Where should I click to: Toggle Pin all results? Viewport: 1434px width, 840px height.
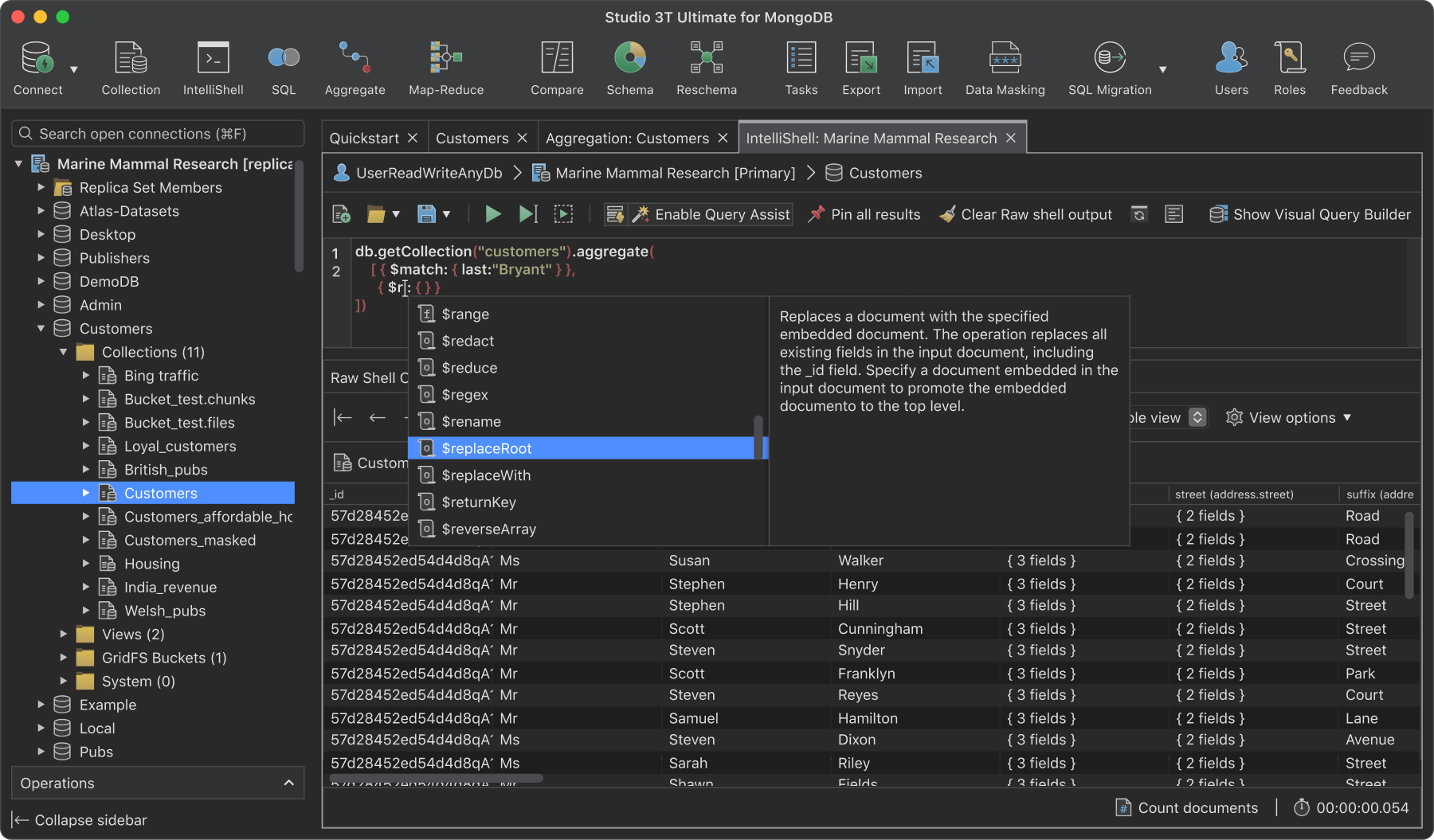point(864,213)
